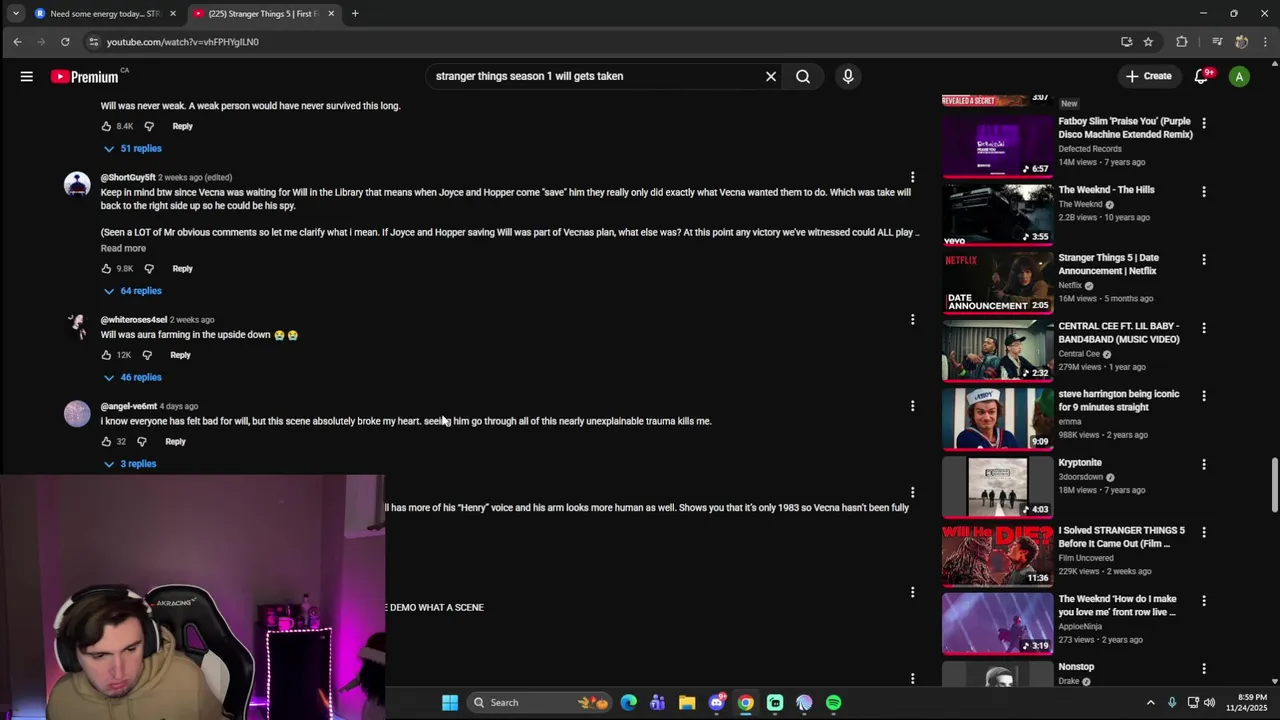Open Chrome media controls icon
This screenshot has width=1280, height=720.
tap(1217, 42)
